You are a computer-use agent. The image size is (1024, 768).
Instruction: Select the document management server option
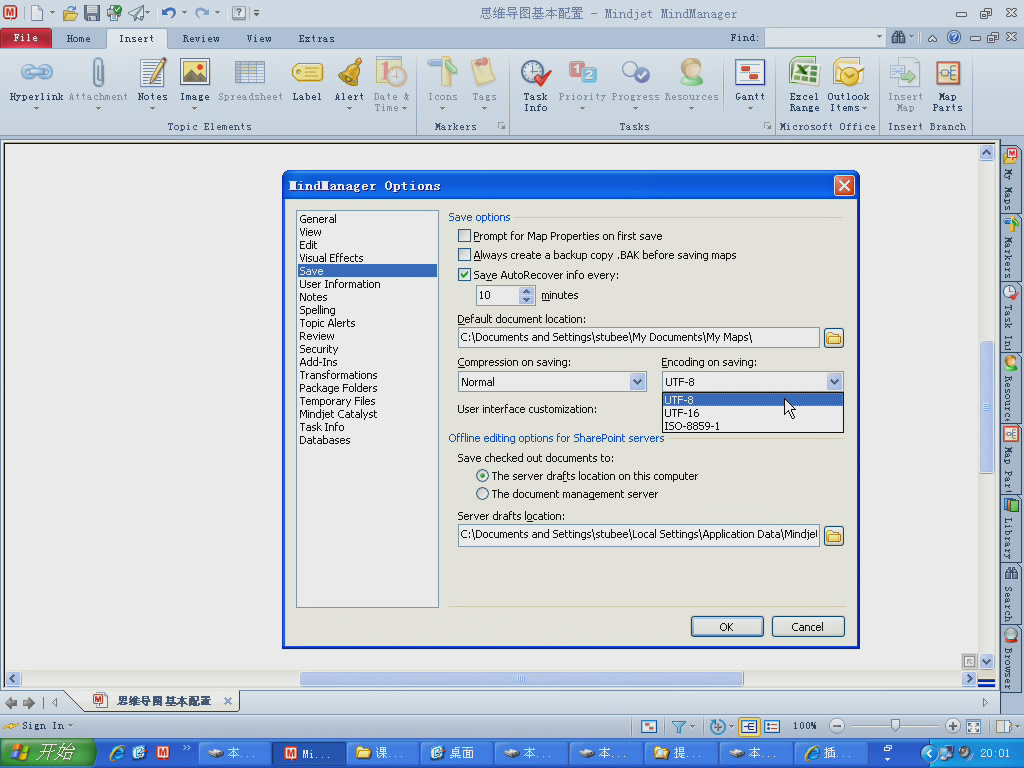tap(482, 494)
